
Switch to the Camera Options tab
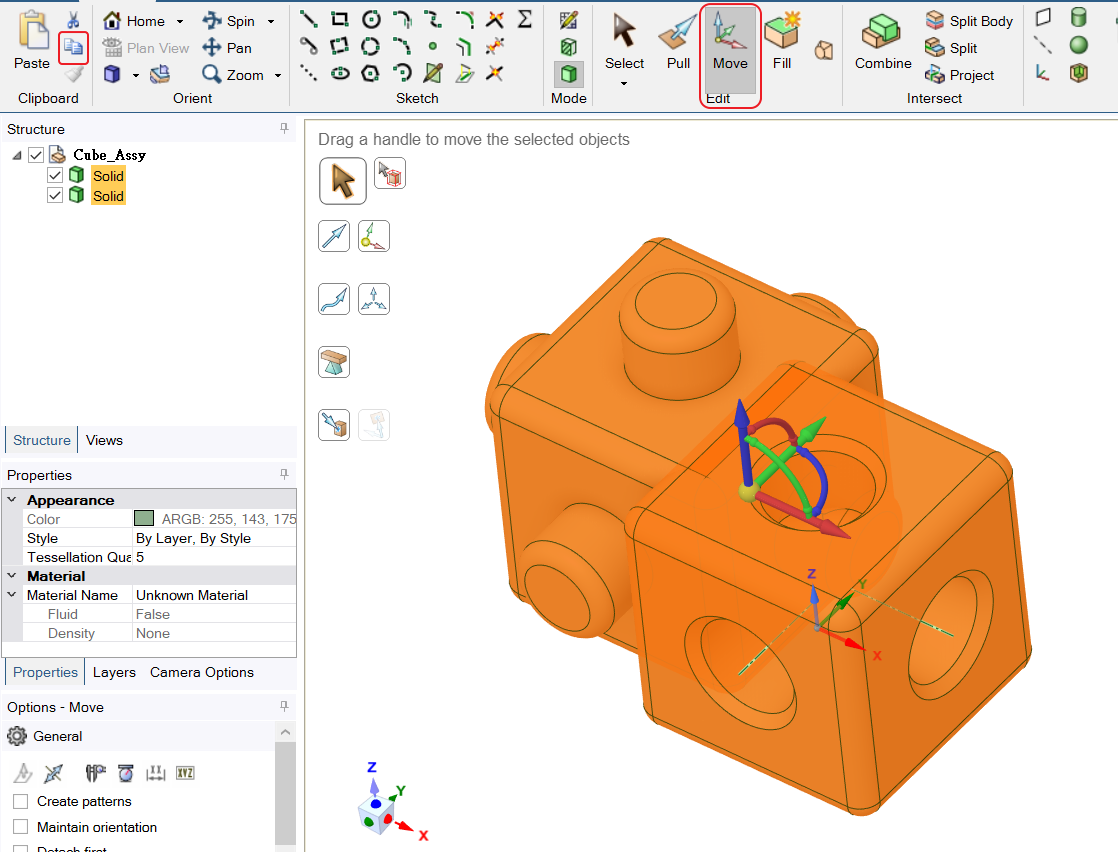tap(202, 672)
